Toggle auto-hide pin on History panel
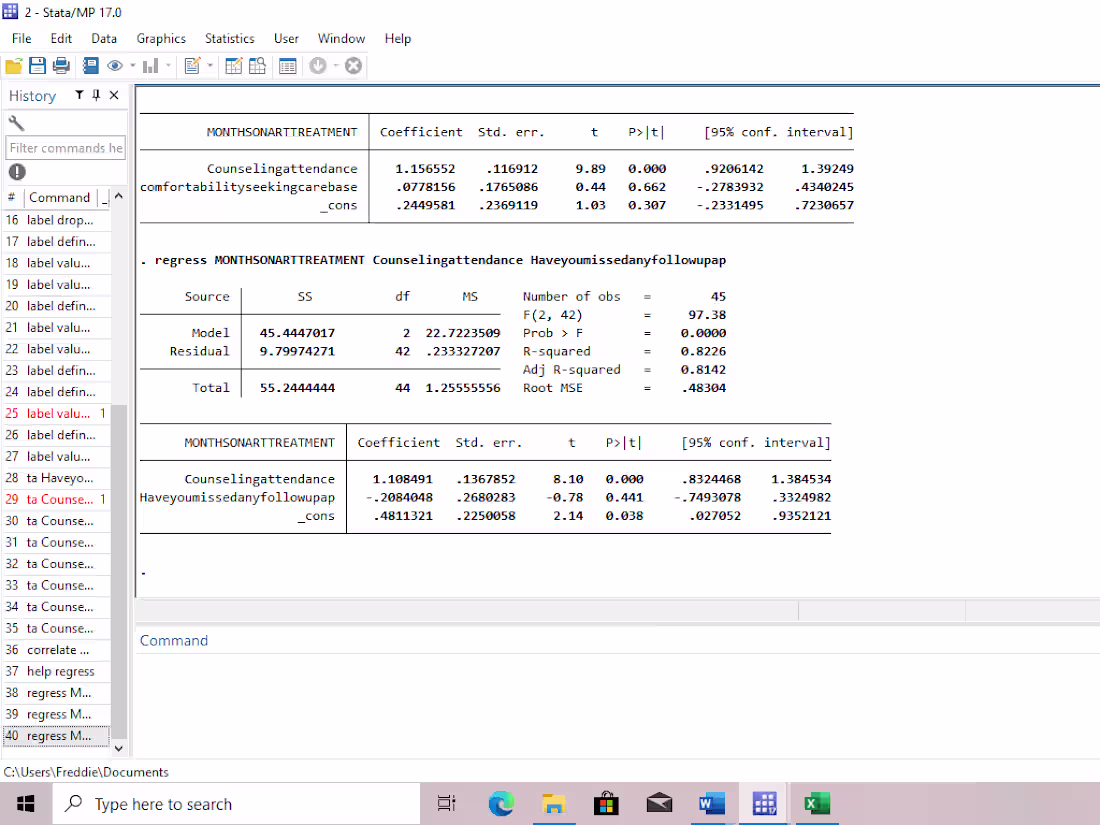Image resolution: width=1100 pixels, height=825 pixels. pos(96,94)
